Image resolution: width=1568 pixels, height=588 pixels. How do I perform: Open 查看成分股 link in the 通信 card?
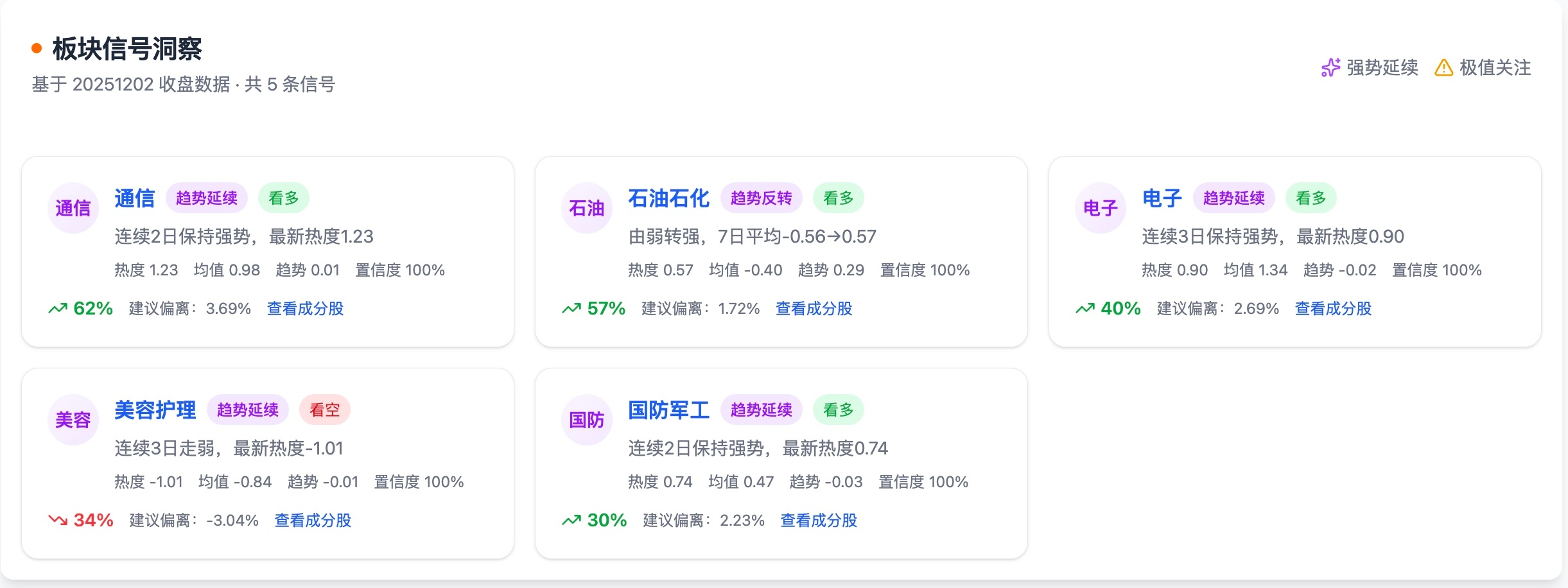[x=305, y=309]
